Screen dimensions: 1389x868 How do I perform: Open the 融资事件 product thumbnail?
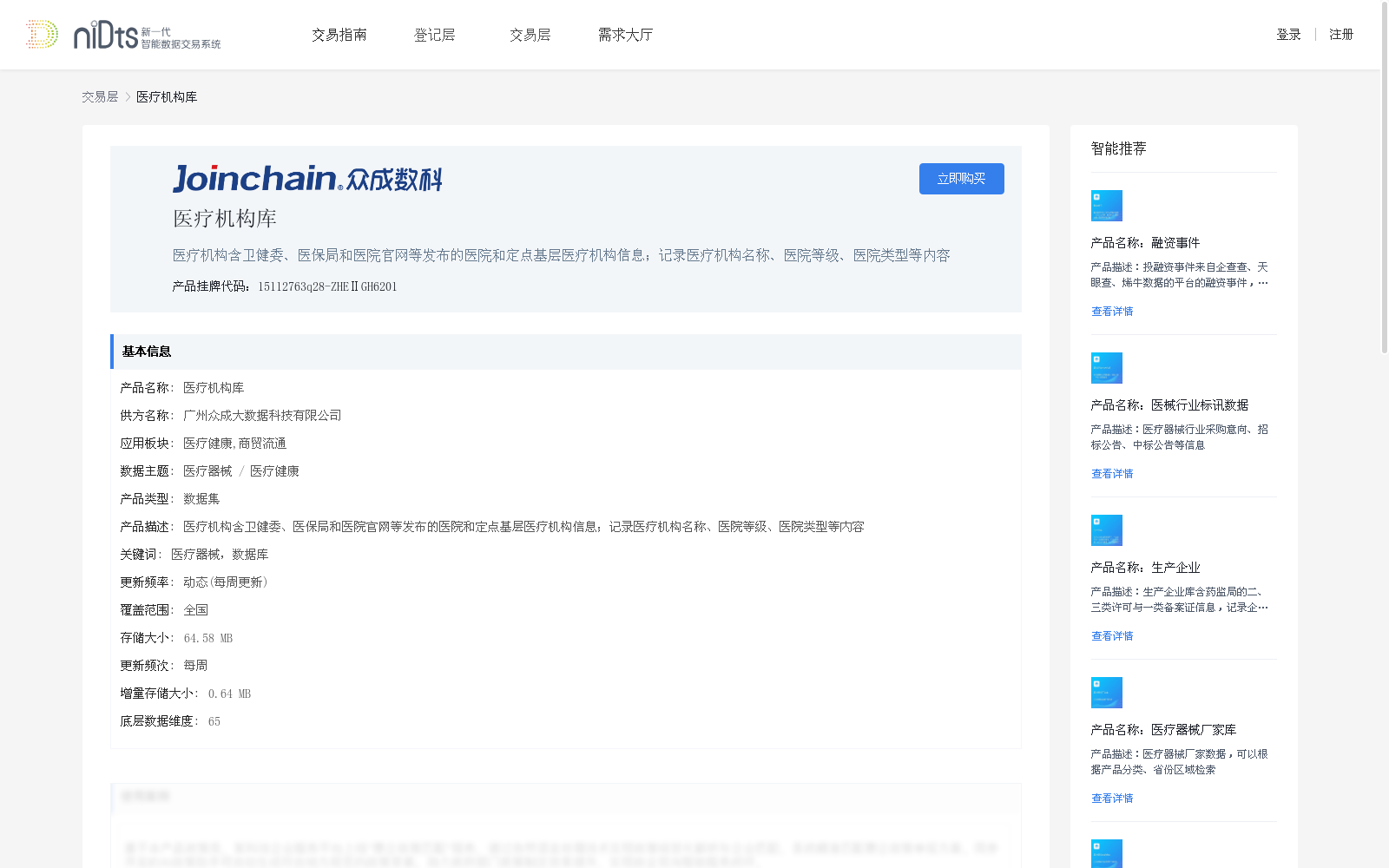click(1107, 206)
